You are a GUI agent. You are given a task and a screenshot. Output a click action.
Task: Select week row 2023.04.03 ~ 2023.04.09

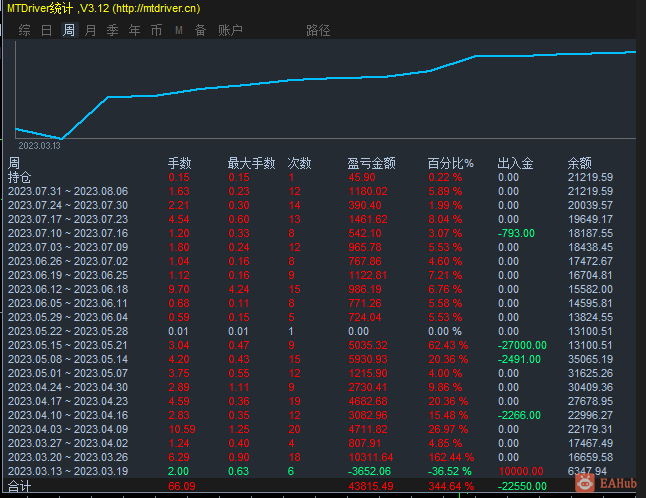point(310,430)
